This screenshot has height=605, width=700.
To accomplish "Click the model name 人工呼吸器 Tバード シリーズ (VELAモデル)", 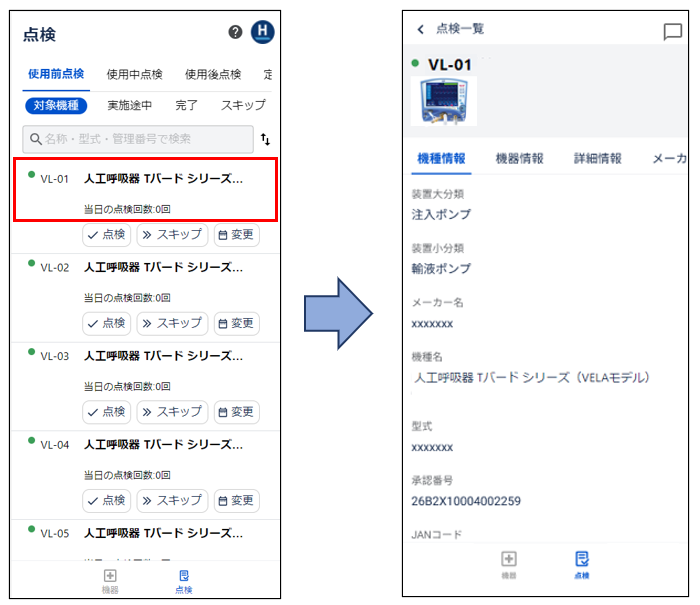I will (x=531, y=378).
